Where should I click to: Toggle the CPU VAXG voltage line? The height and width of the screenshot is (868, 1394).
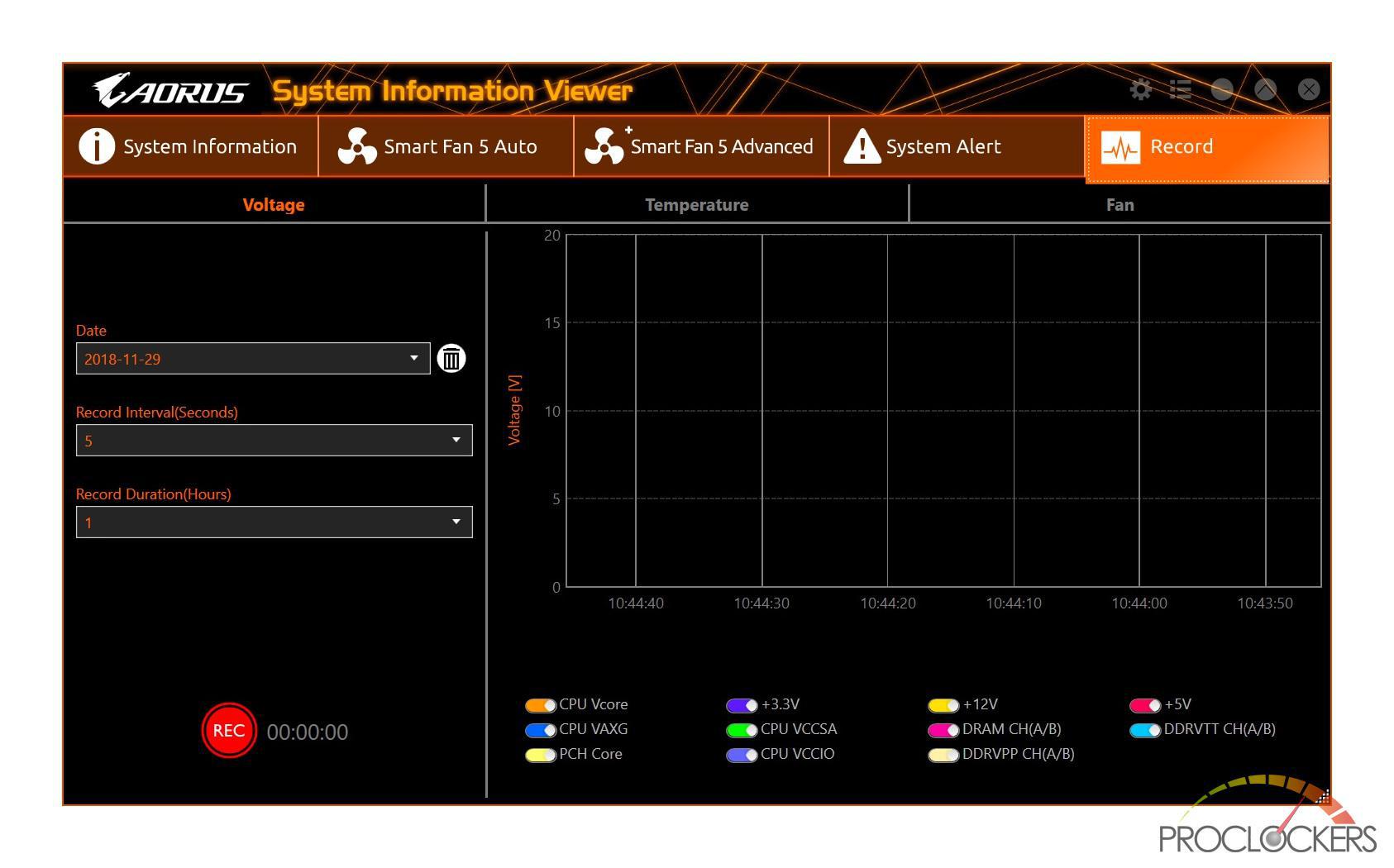[x=541, y=730]
